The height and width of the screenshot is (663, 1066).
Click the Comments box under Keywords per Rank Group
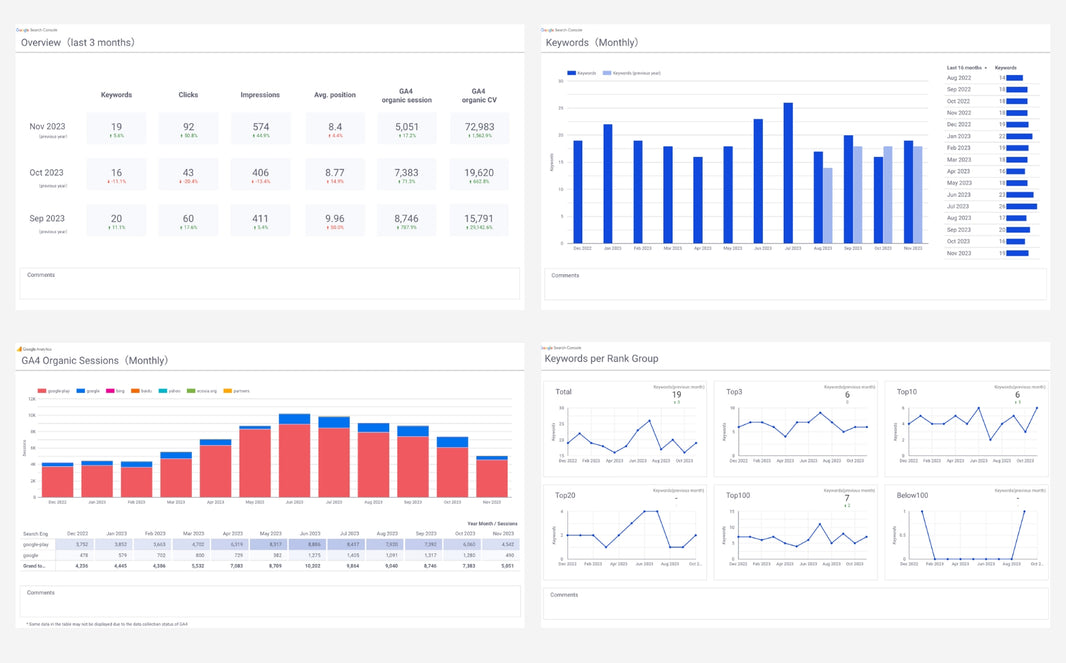point(795,603)
